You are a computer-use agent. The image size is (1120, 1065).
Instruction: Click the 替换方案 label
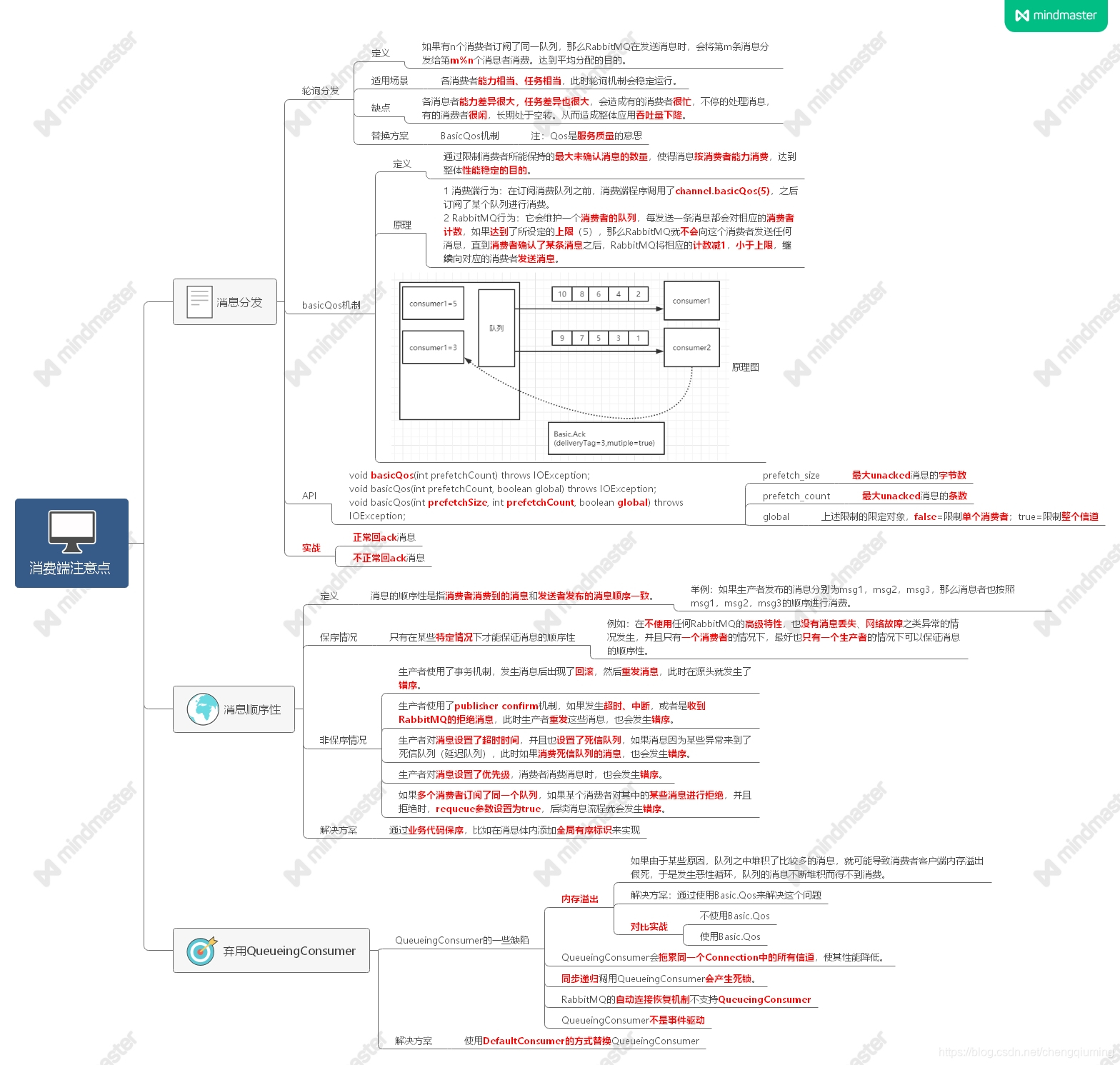tap(390, 136)
